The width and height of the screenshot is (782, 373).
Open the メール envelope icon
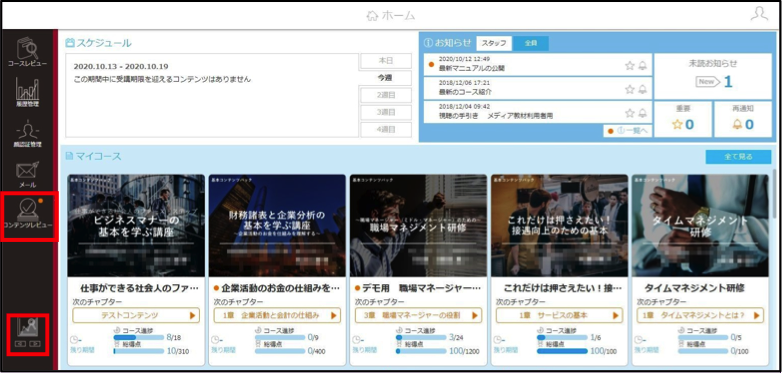(x=27, y=174)
